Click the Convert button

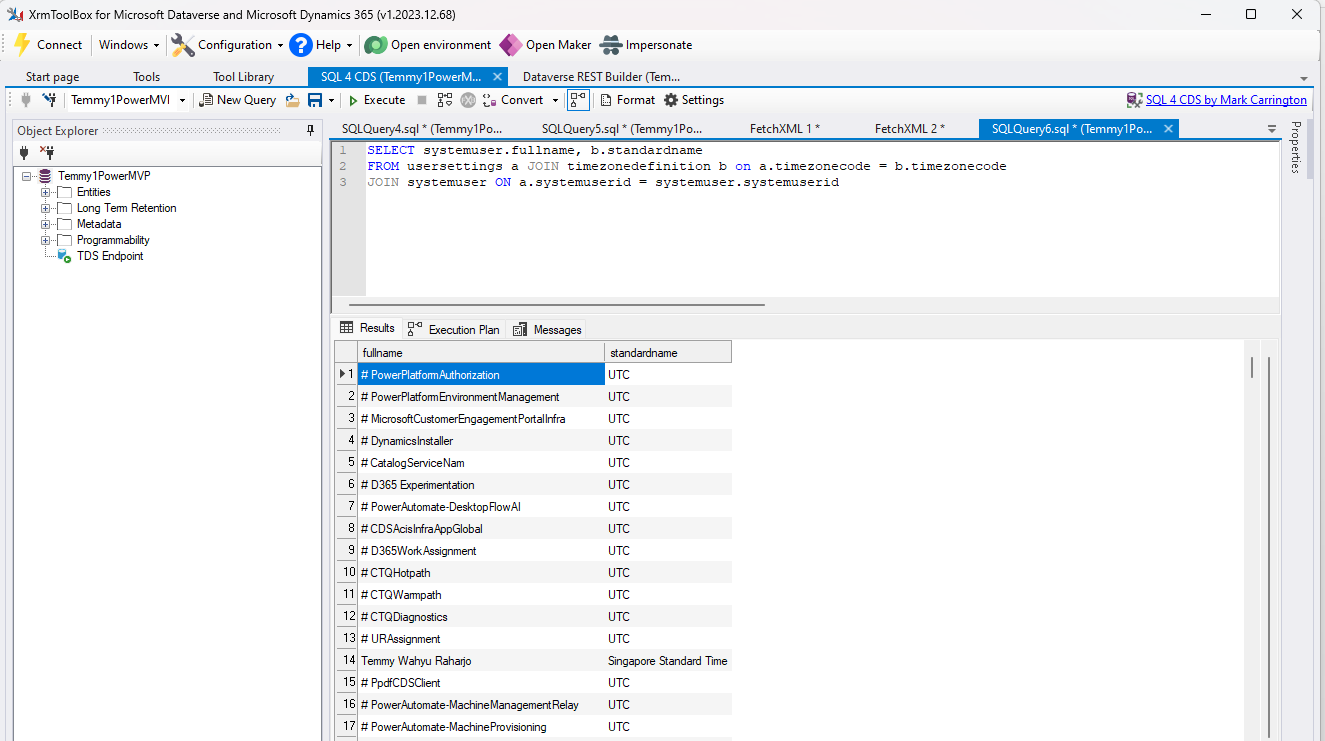click(512, 100)
